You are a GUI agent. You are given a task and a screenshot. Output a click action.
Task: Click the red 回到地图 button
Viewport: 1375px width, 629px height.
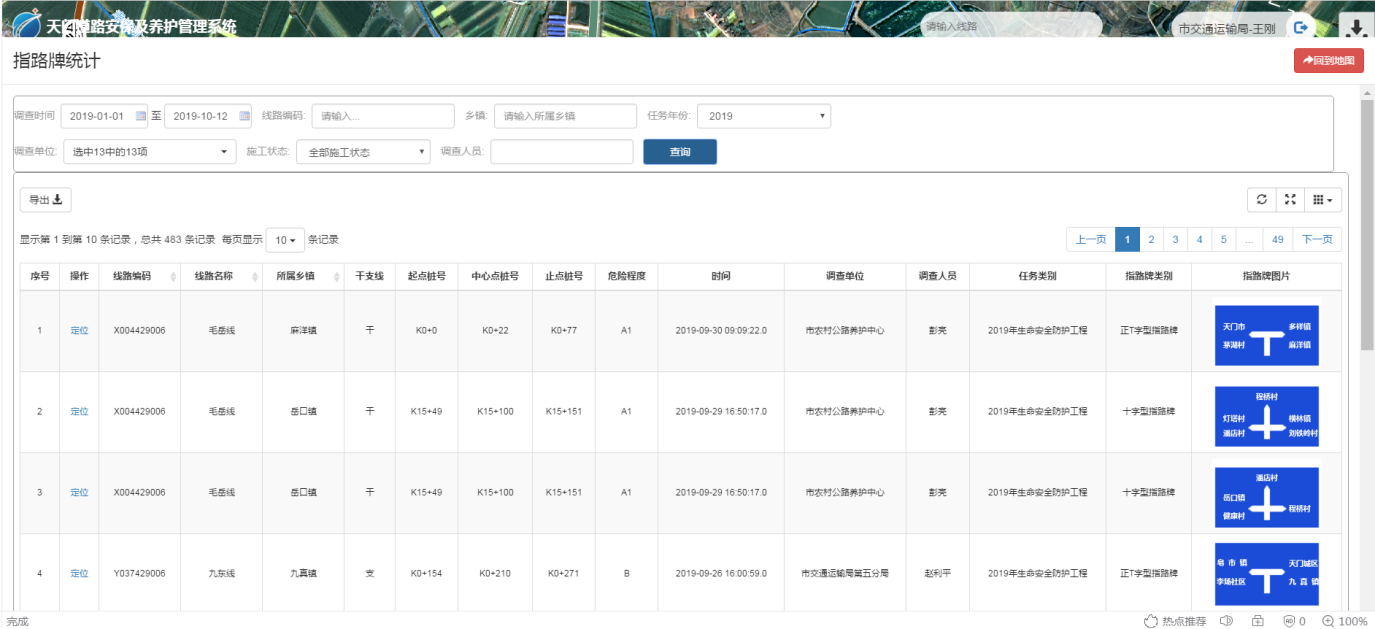(1328, 61)
